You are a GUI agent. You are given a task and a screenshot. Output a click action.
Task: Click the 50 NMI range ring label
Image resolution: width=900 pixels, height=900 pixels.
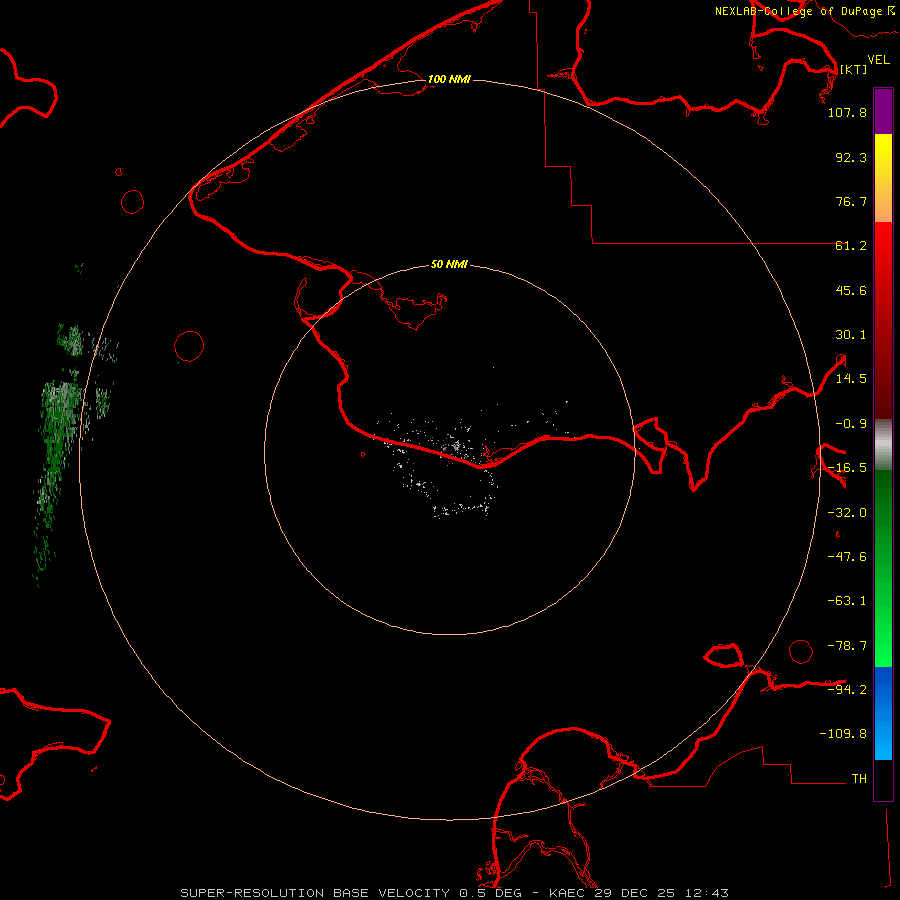tap(449, 265)
